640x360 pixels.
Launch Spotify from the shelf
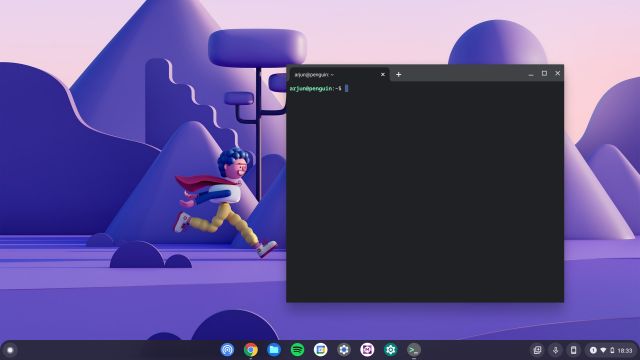(x=297, y=350)
